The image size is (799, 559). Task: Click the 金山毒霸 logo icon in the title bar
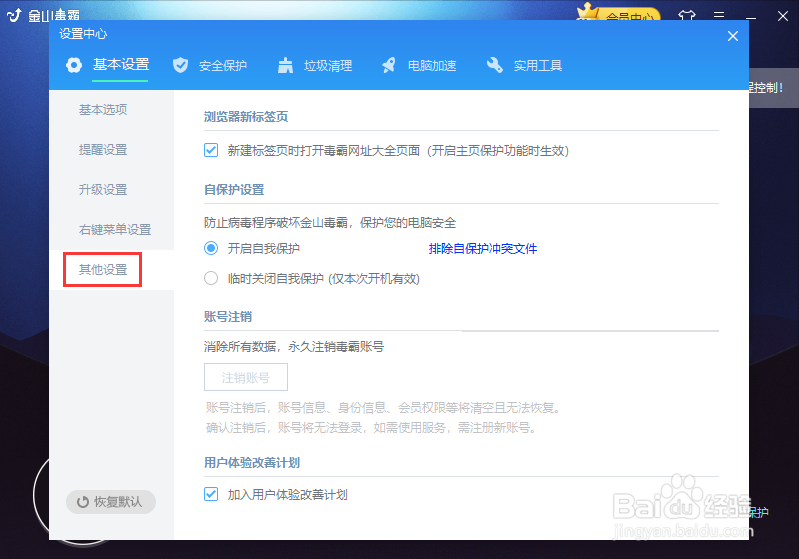[x=14, y=15]
